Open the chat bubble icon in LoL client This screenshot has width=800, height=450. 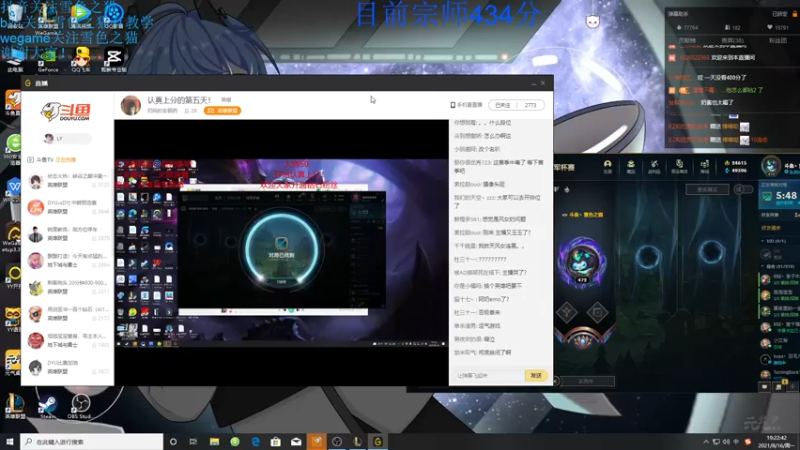click(764, 387)
